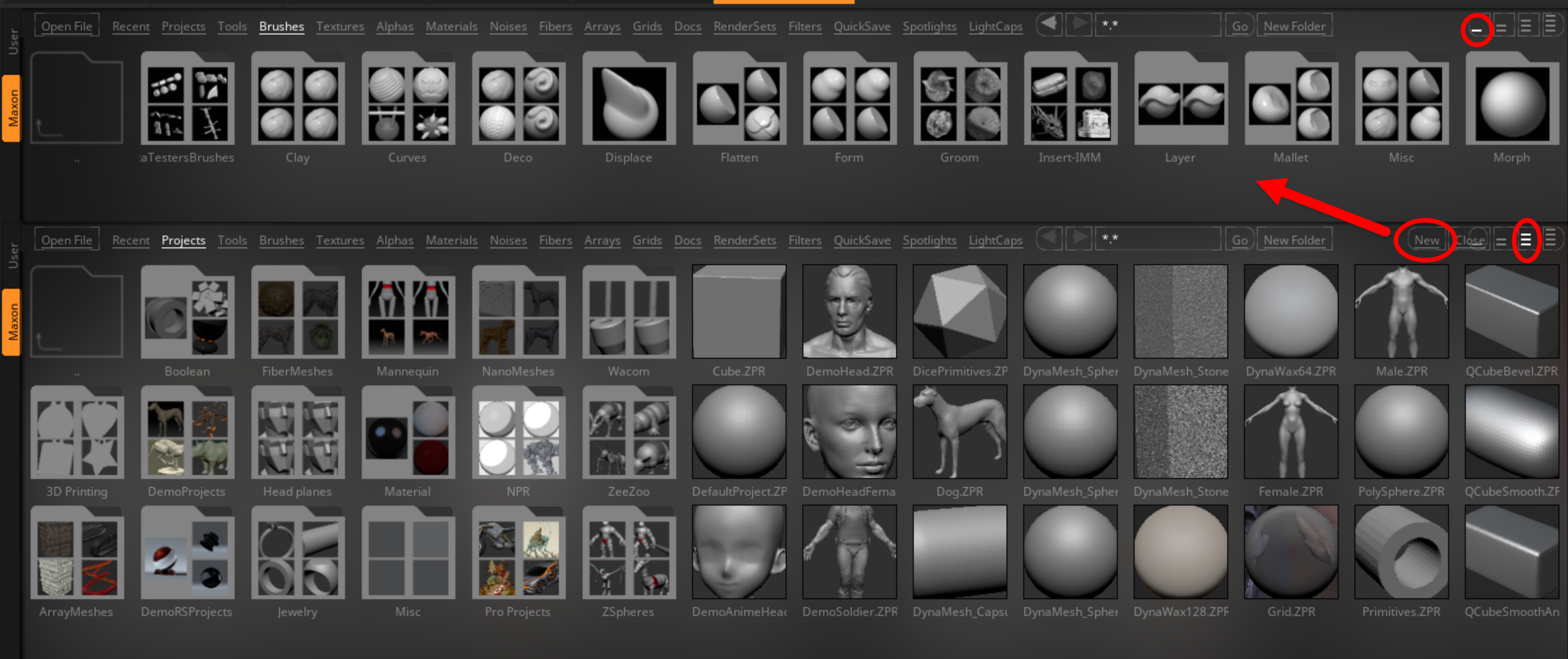
Task: Set lower Projects panel to three-row view
Action: coord(1525,240)
